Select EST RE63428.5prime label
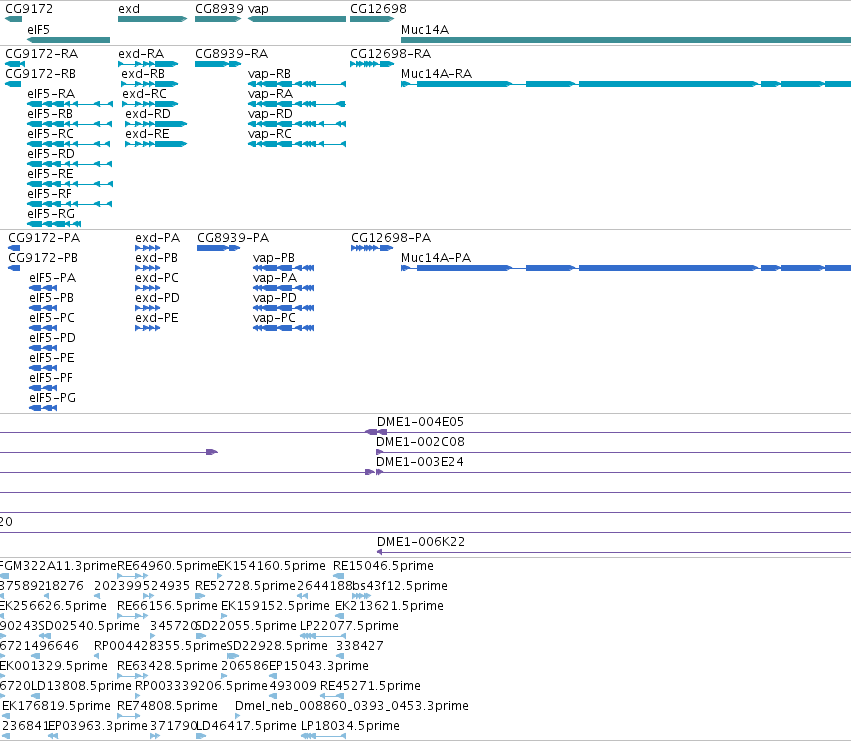The height and width of the screenshot is (741, 851). click(167, 667)
